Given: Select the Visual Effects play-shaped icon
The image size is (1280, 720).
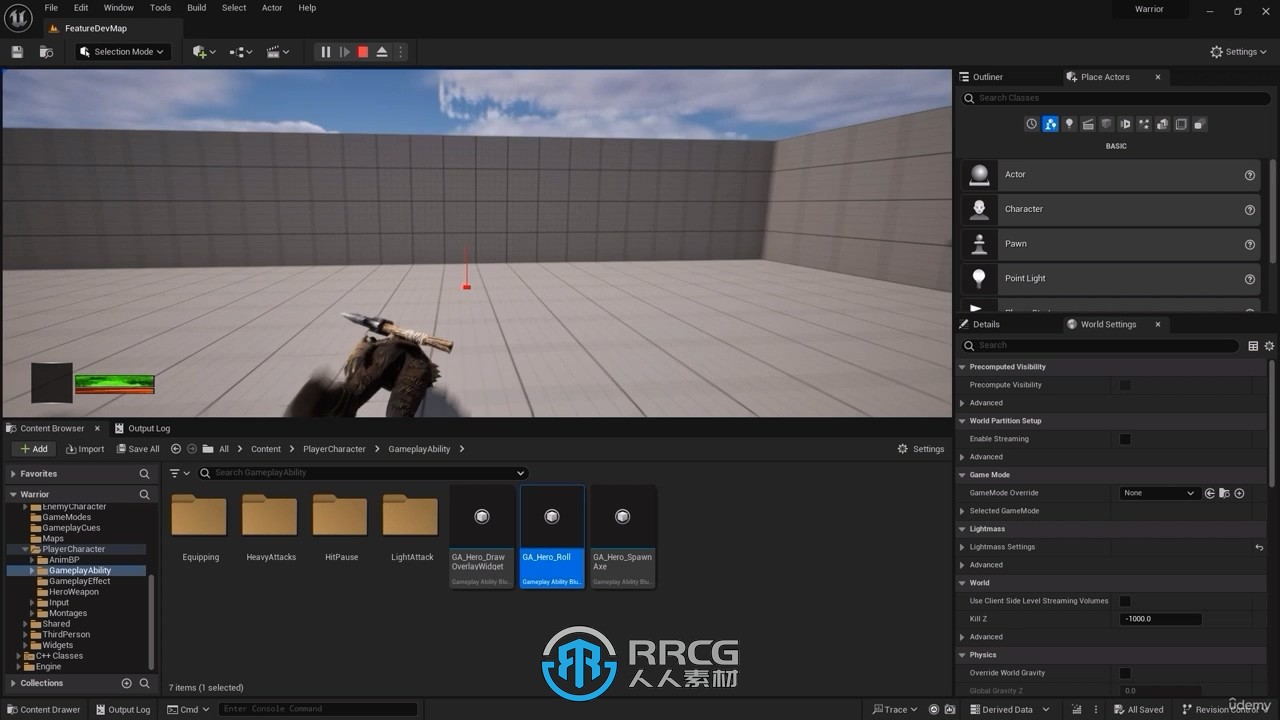Looking at the screenshot, I should pos(1125,124).
